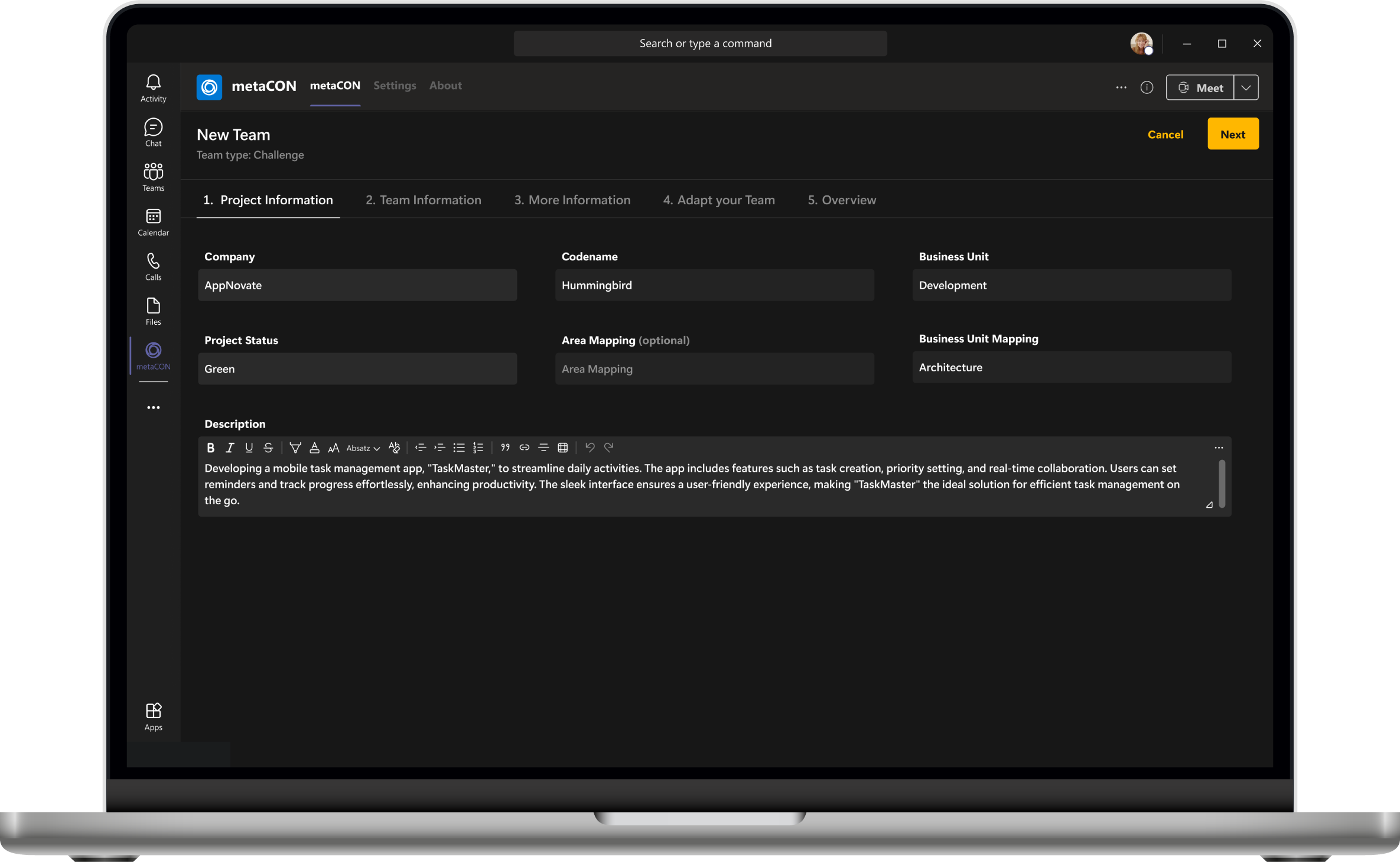The image size is (1400, 862).
Task: Choose the font color tool
Action: pos(314,448)
